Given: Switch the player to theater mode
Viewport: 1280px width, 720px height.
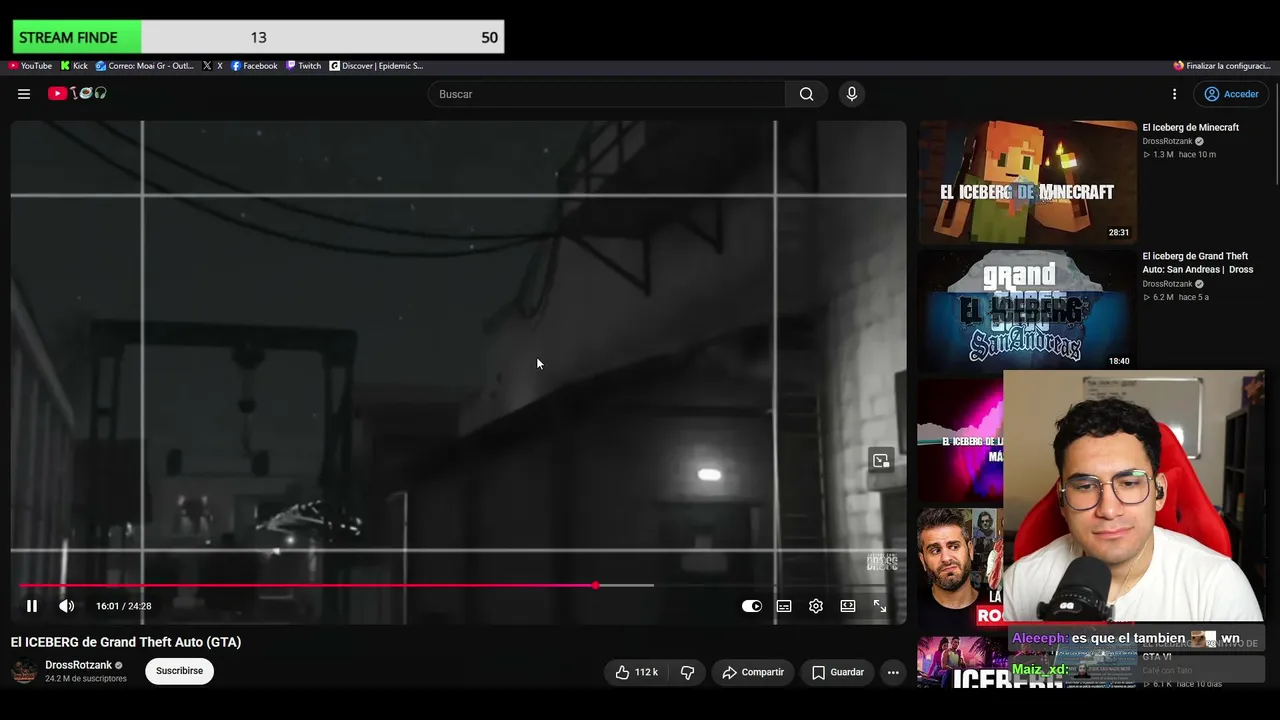Looking at the screenshot, I should coord(848,606).
